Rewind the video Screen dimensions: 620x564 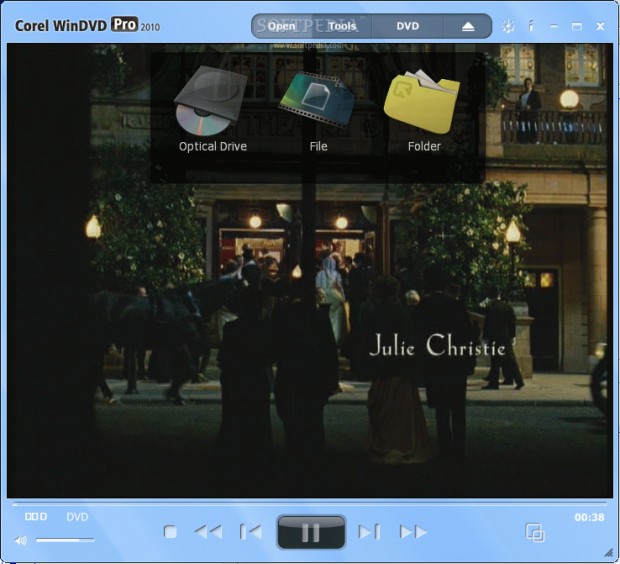(x=208, y=532)
